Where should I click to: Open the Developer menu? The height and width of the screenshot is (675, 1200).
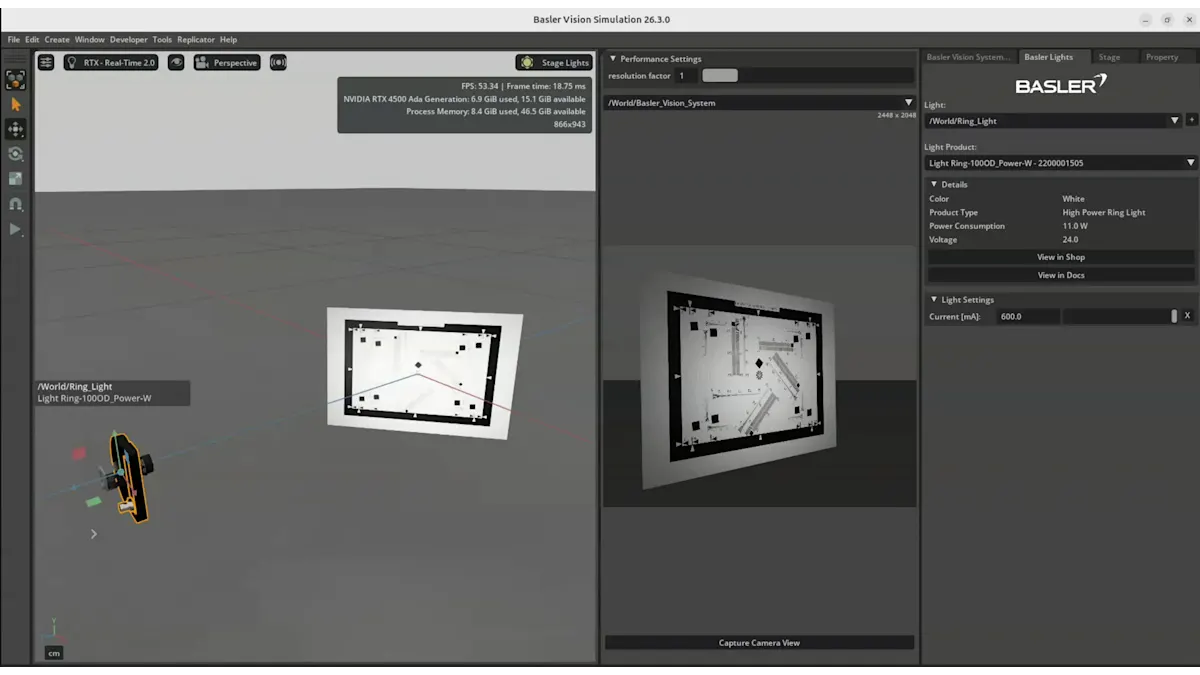[129, 40]
